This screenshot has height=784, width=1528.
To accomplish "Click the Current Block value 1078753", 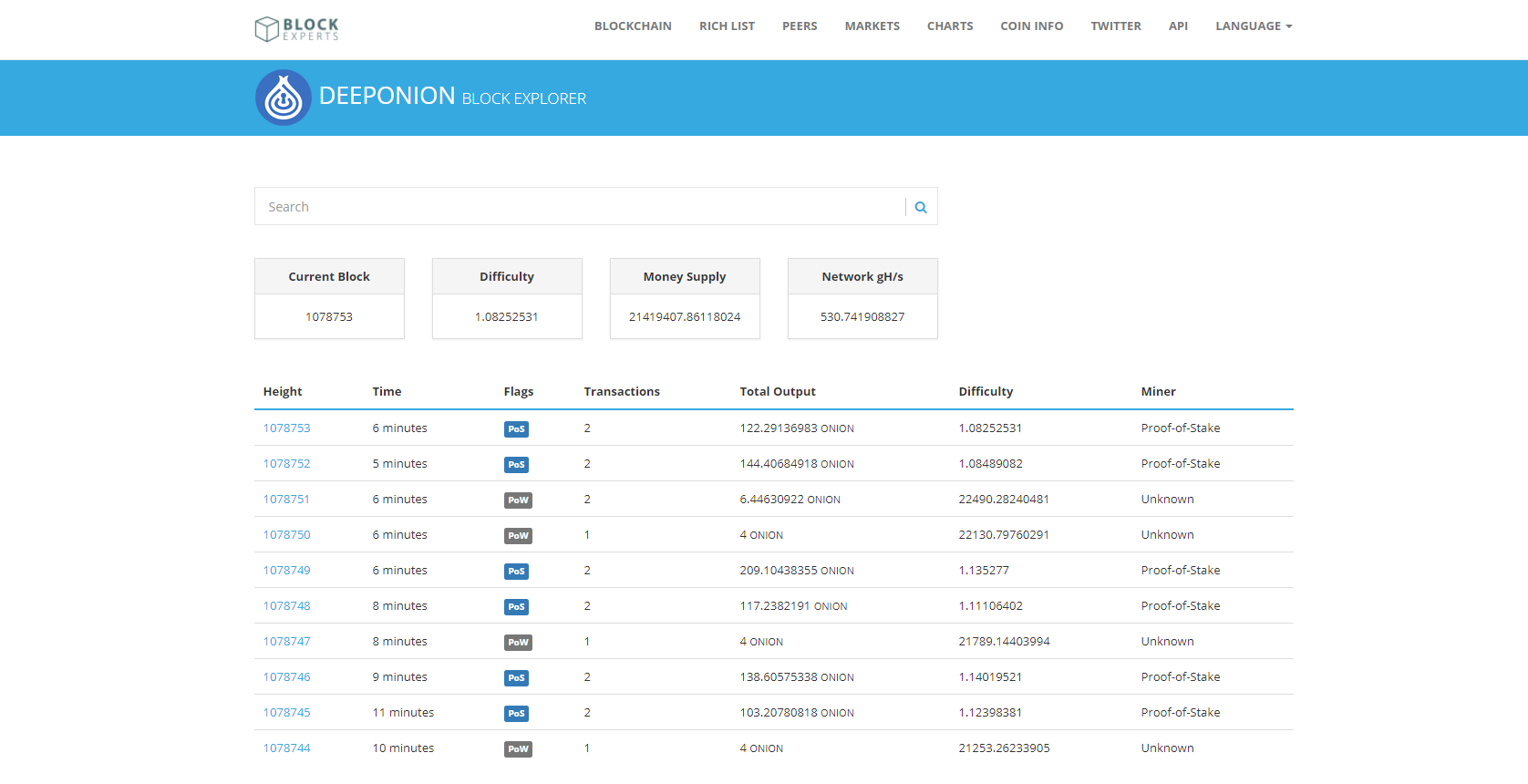I will tap(329, 316).
